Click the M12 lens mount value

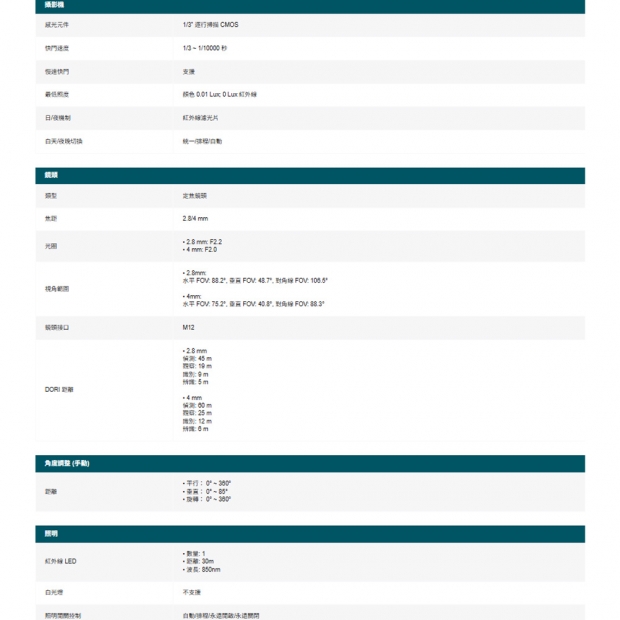tap(189, 327)
